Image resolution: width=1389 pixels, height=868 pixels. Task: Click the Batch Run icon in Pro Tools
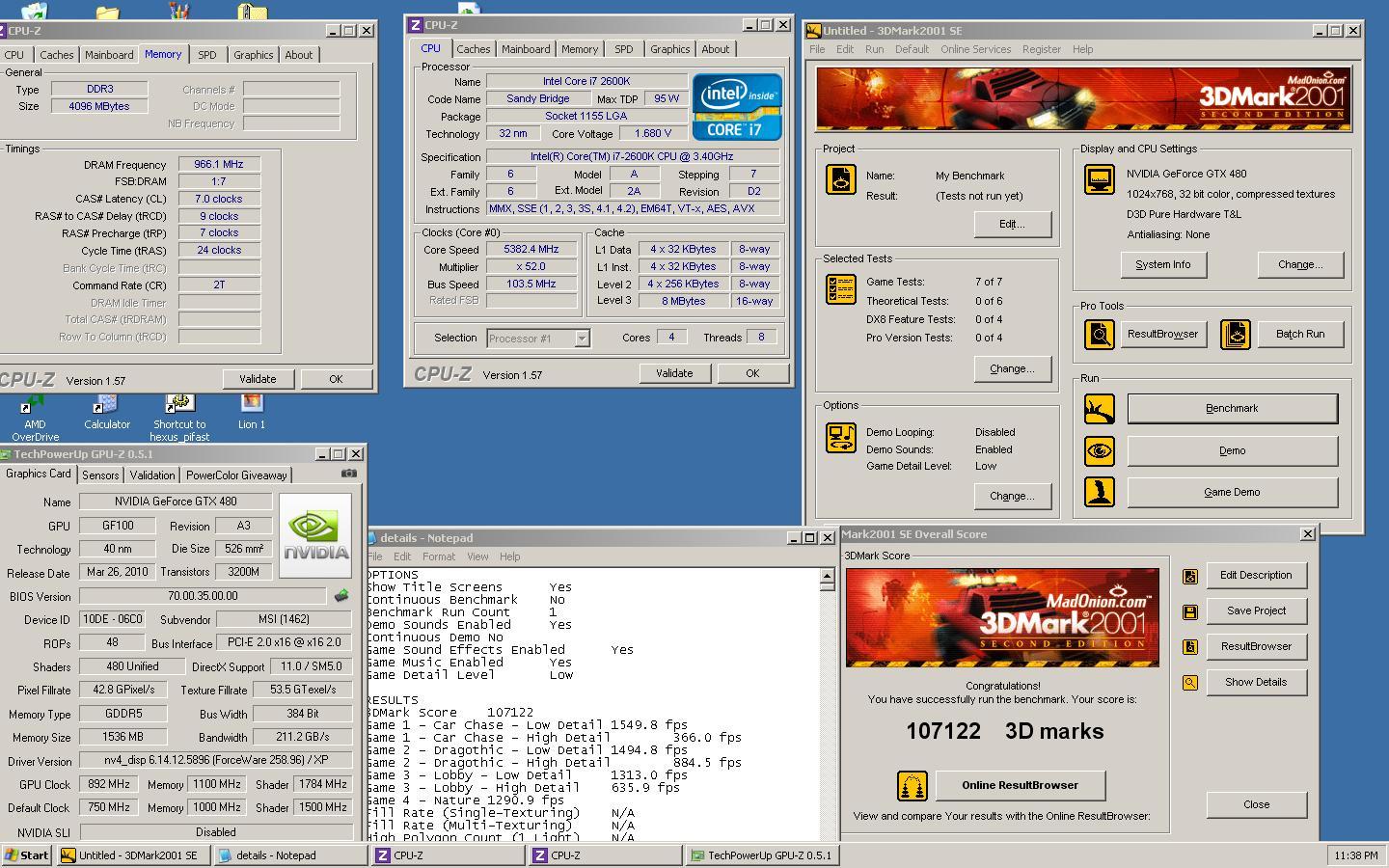point(1236,335)
